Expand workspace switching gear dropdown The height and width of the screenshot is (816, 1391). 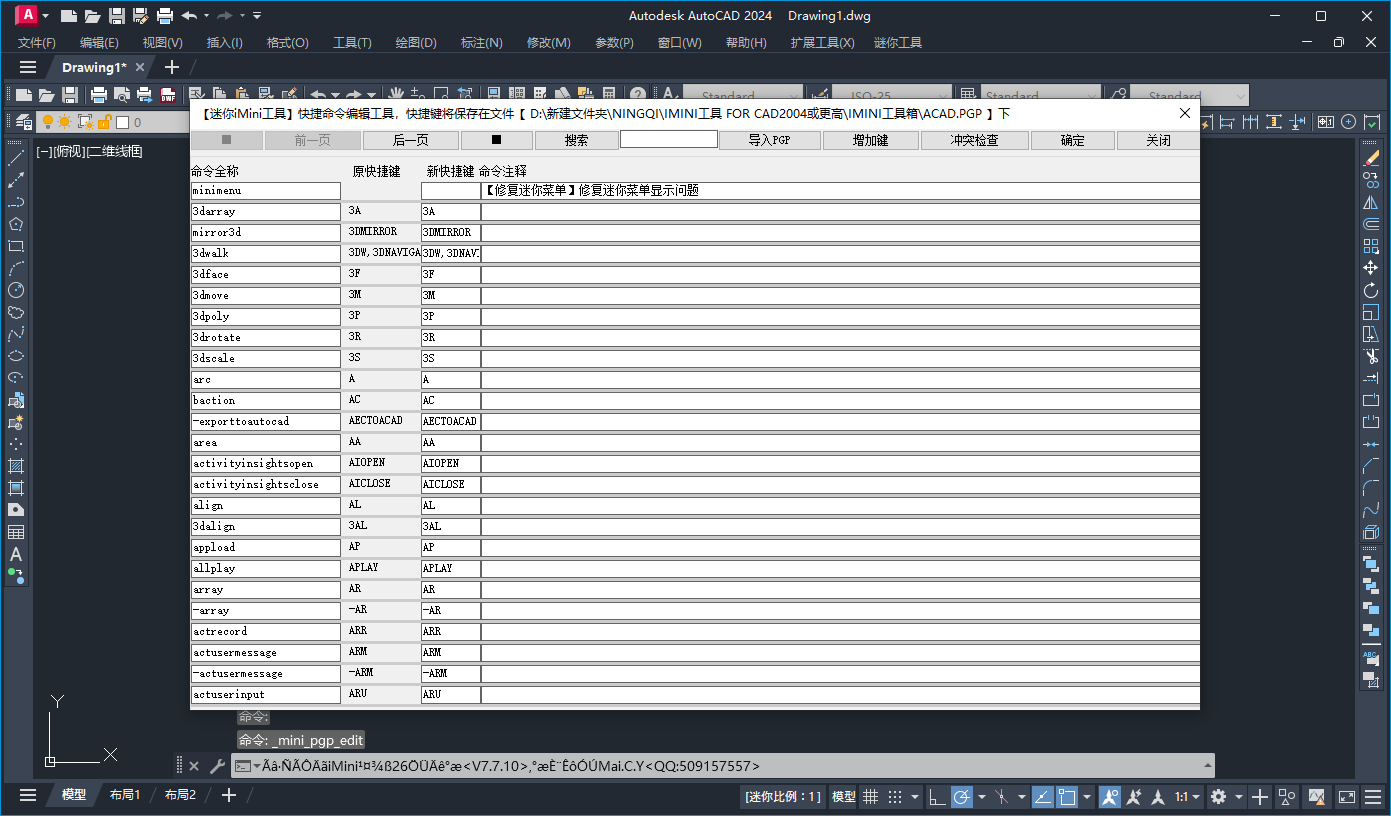[1238, 797]
